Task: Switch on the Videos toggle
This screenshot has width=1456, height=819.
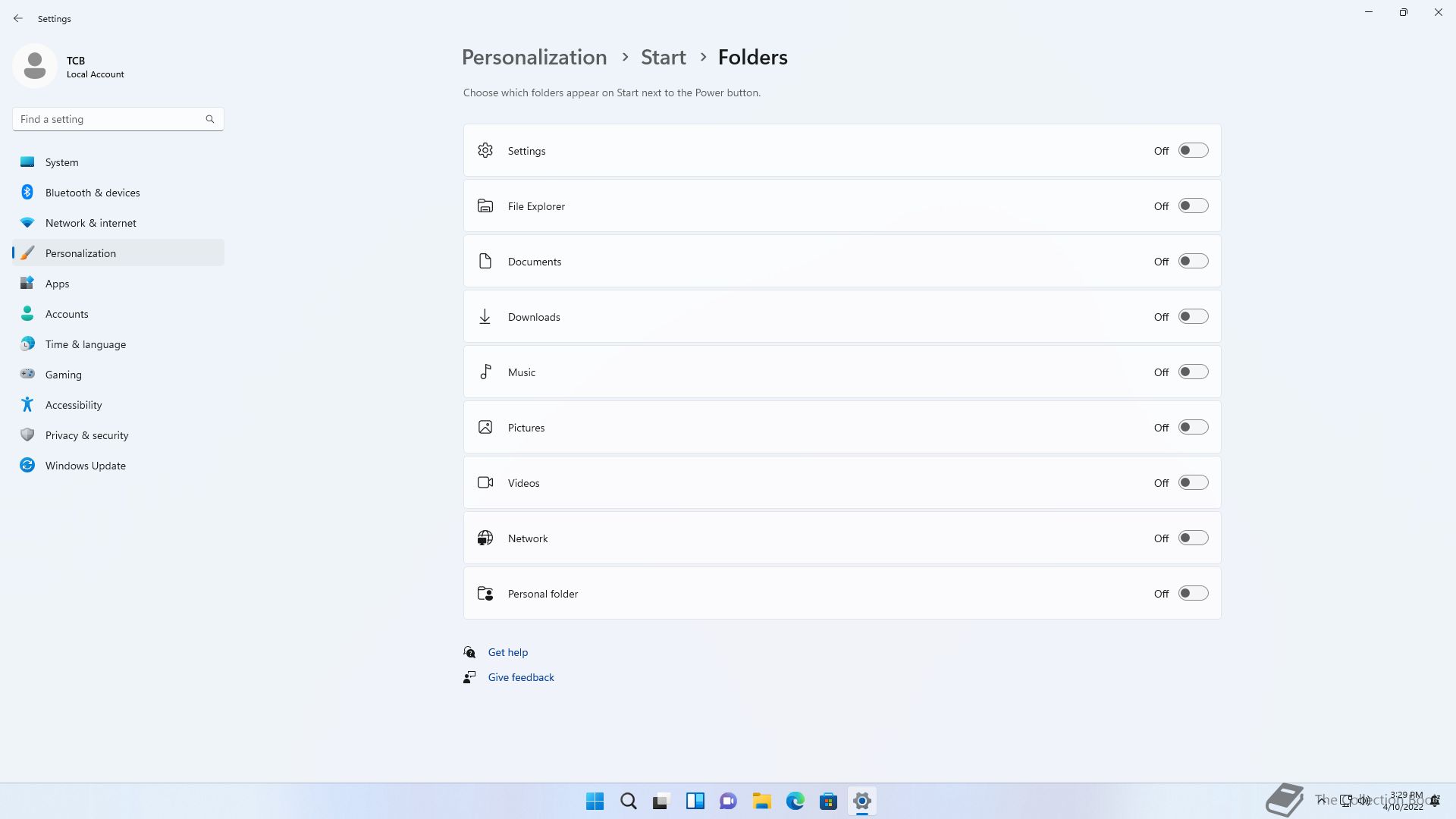Action: tap(1193, 482)
